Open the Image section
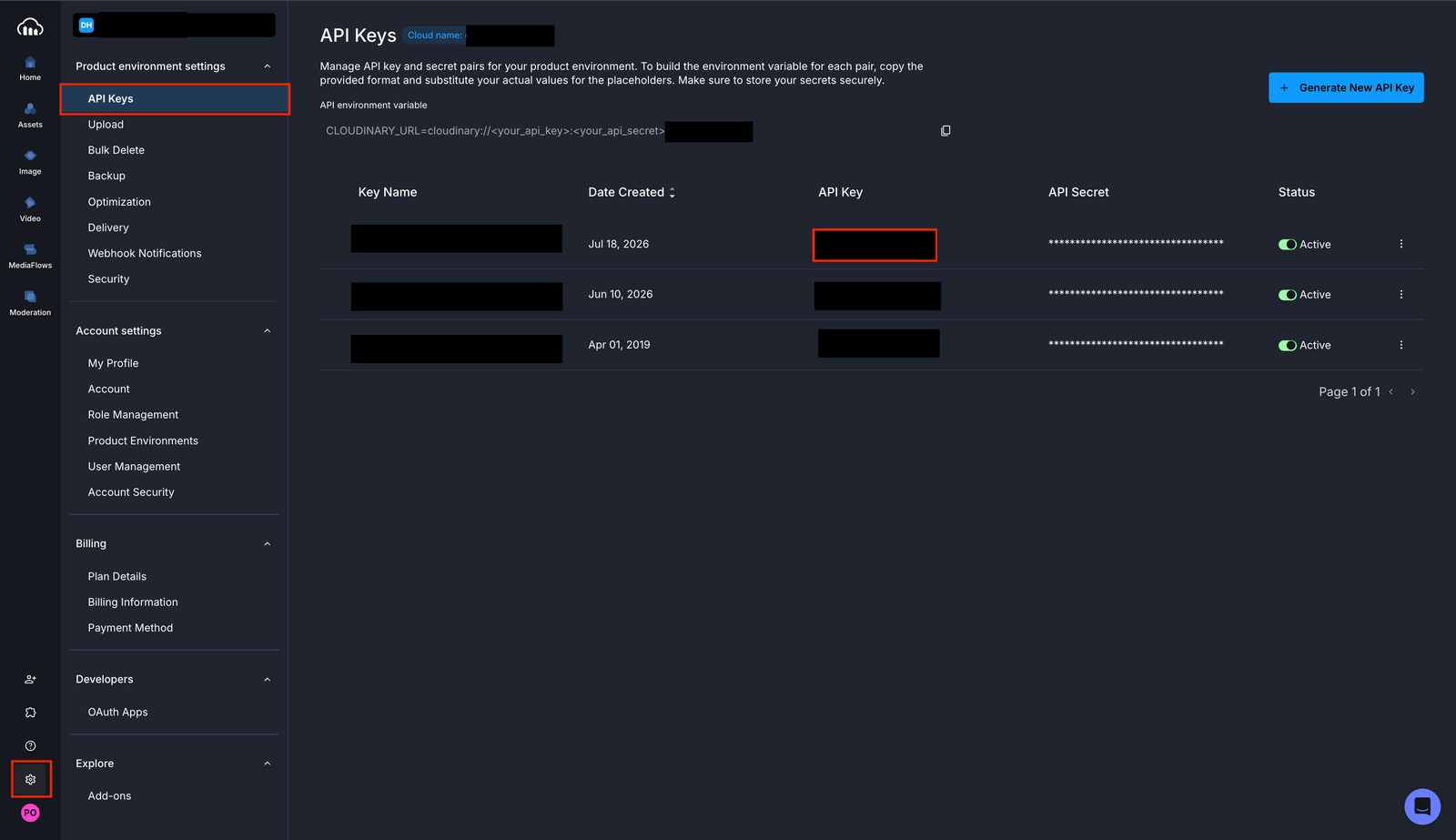The width and height of the screenshot is (1456, 840). click(30, 162)
